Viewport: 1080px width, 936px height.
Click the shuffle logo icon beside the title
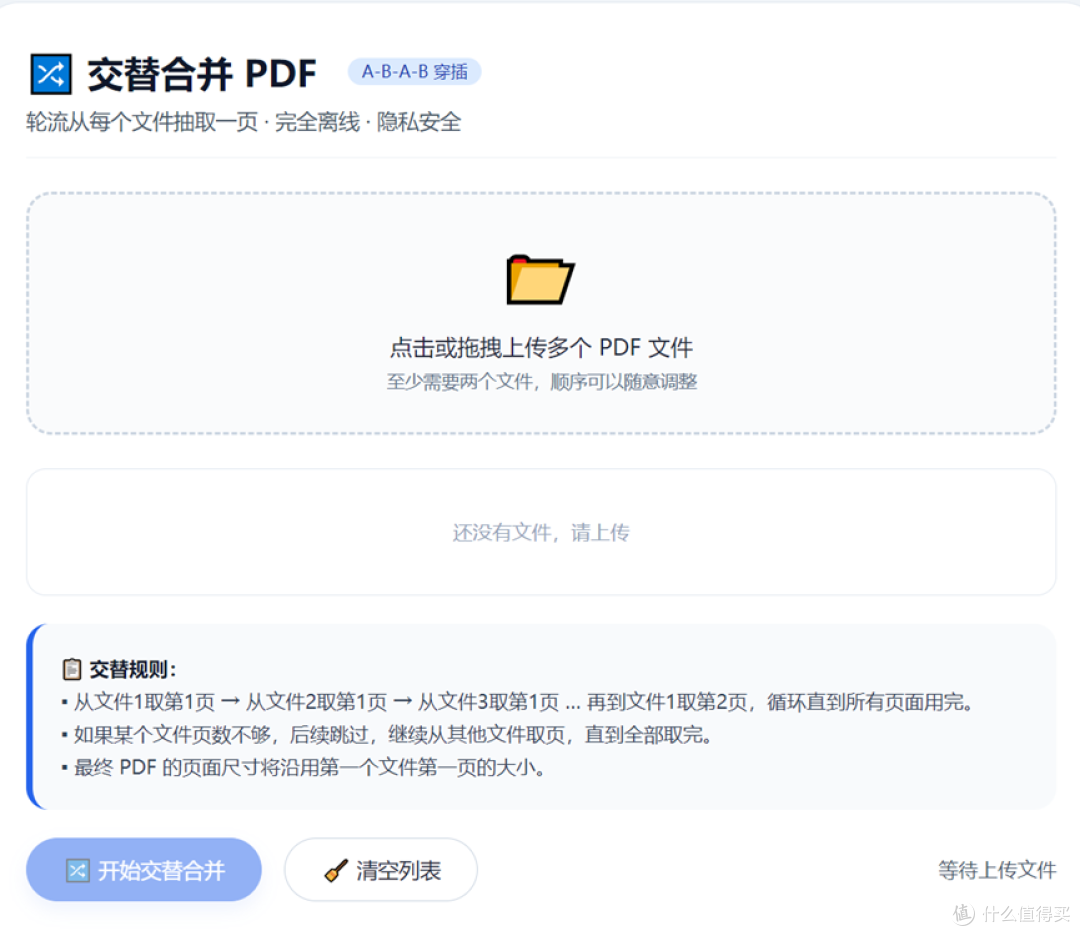(51, 74)
